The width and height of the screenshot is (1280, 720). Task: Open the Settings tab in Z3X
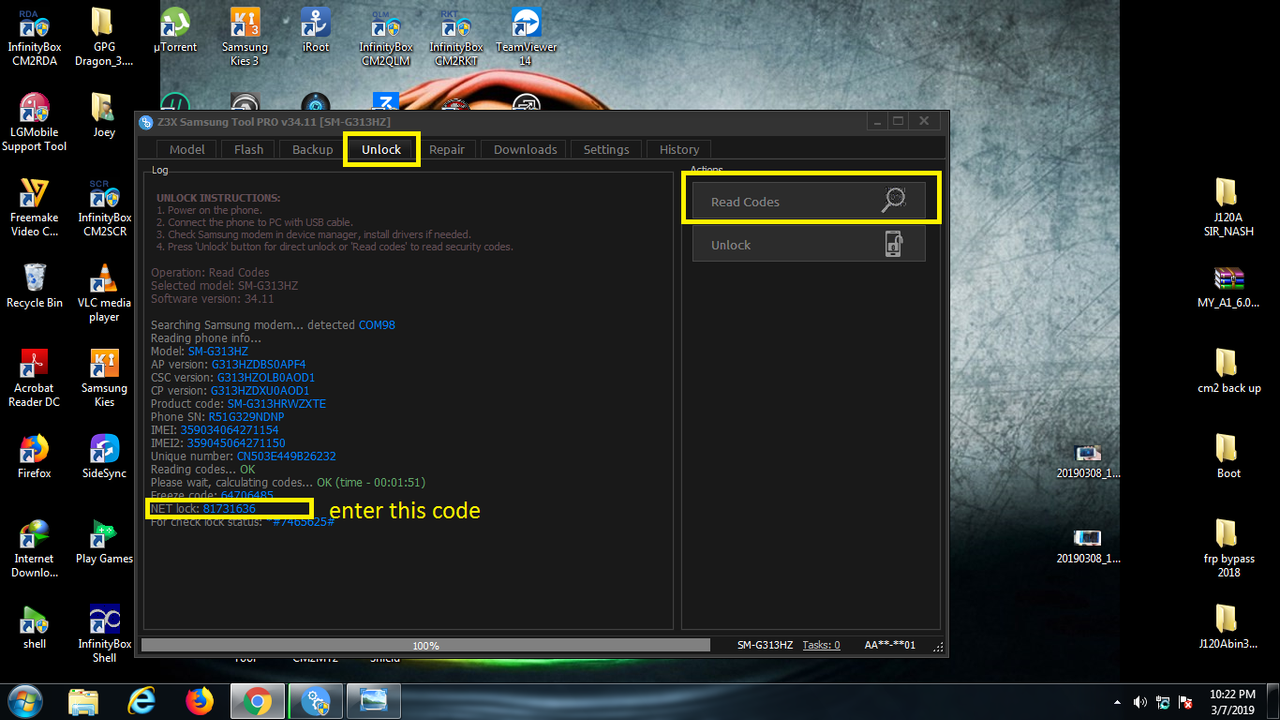point(606,149)
